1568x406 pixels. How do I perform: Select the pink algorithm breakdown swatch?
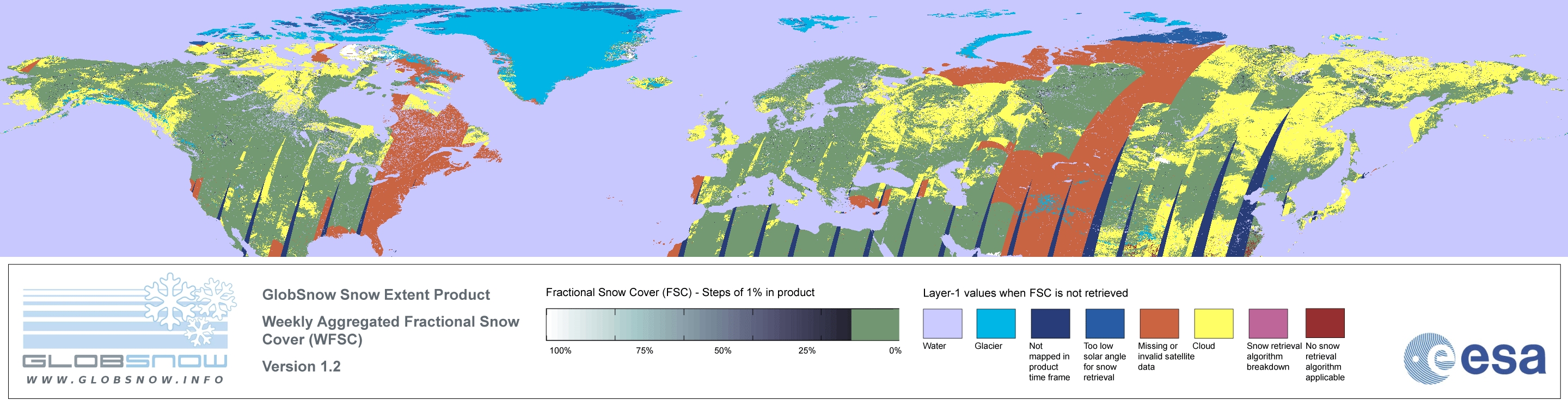[x=1268, y=323]
